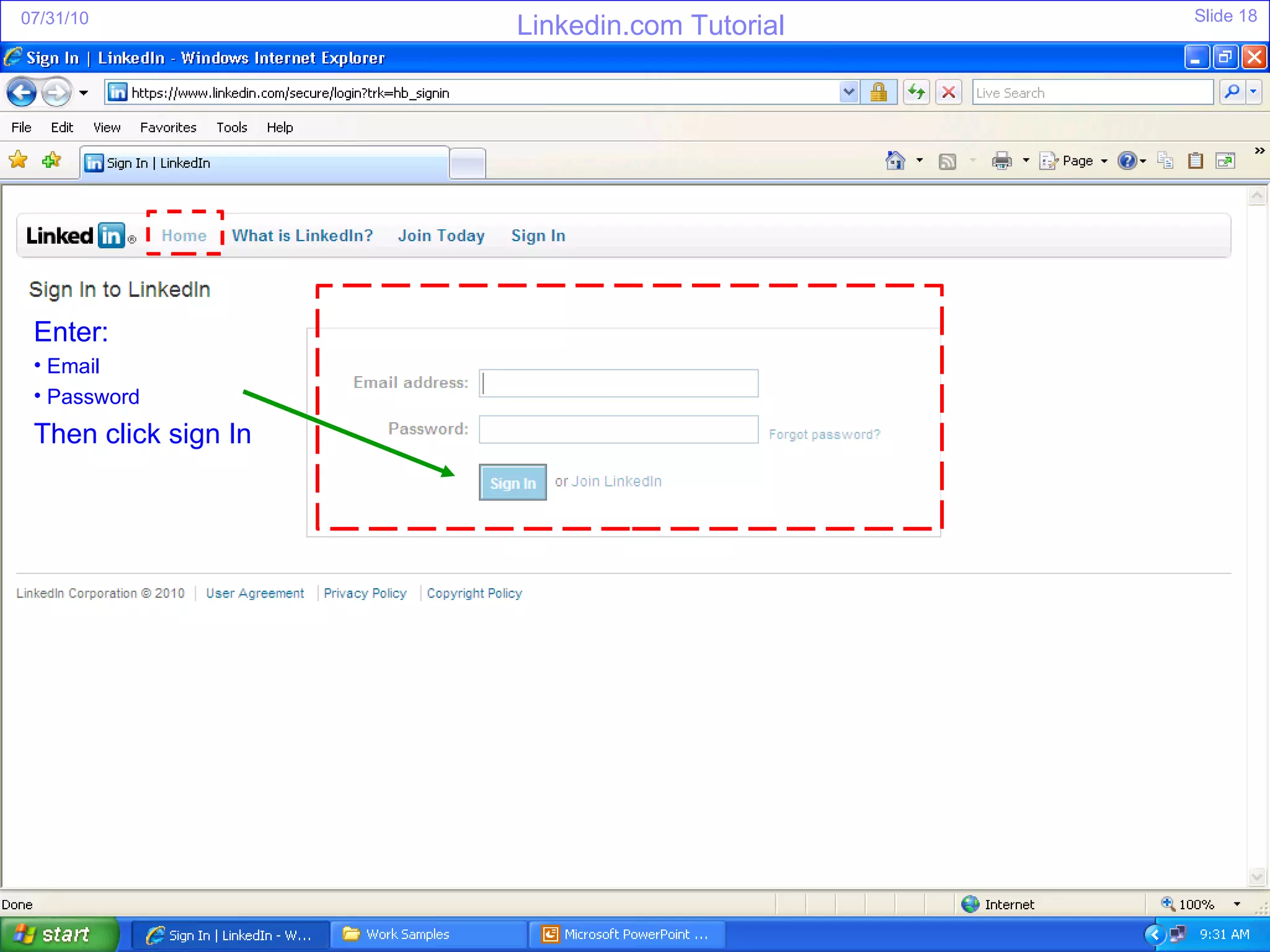The height and width of the screenshot is (952, 1270).
Task: Click the Internet zone globe icon
Action: [970, 904]
